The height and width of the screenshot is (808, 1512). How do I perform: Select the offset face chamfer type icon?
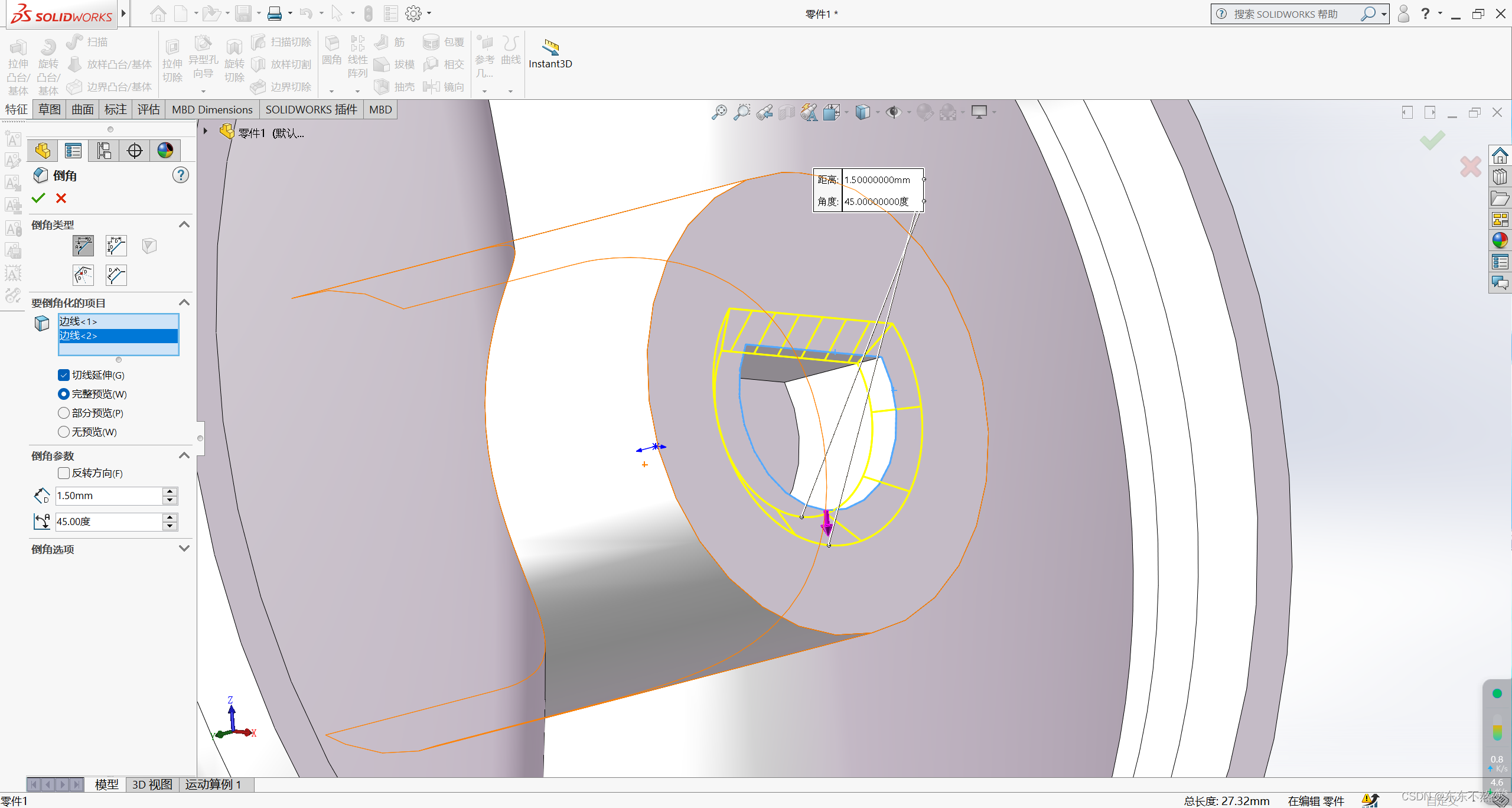click(x=83, y=275)
